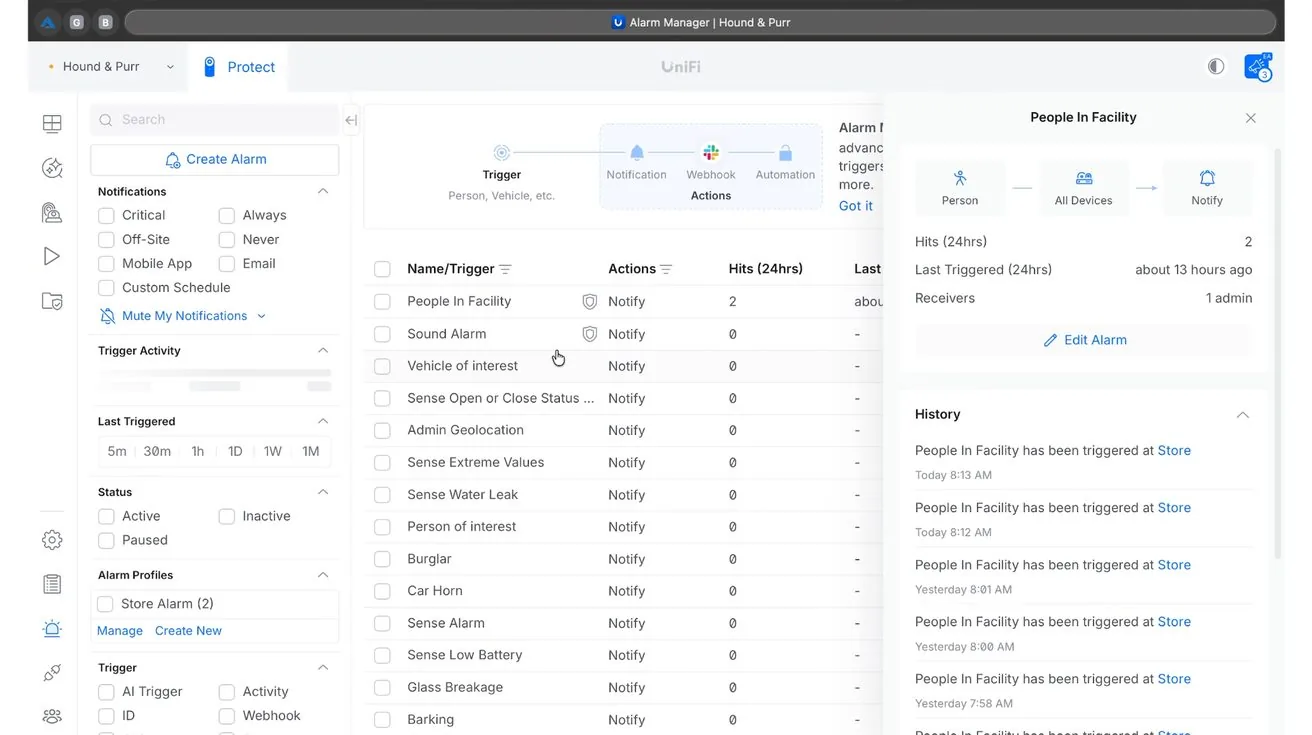Open the users group icon in sidebar
The image size is (1312, 735).
(x=52, y=716)
